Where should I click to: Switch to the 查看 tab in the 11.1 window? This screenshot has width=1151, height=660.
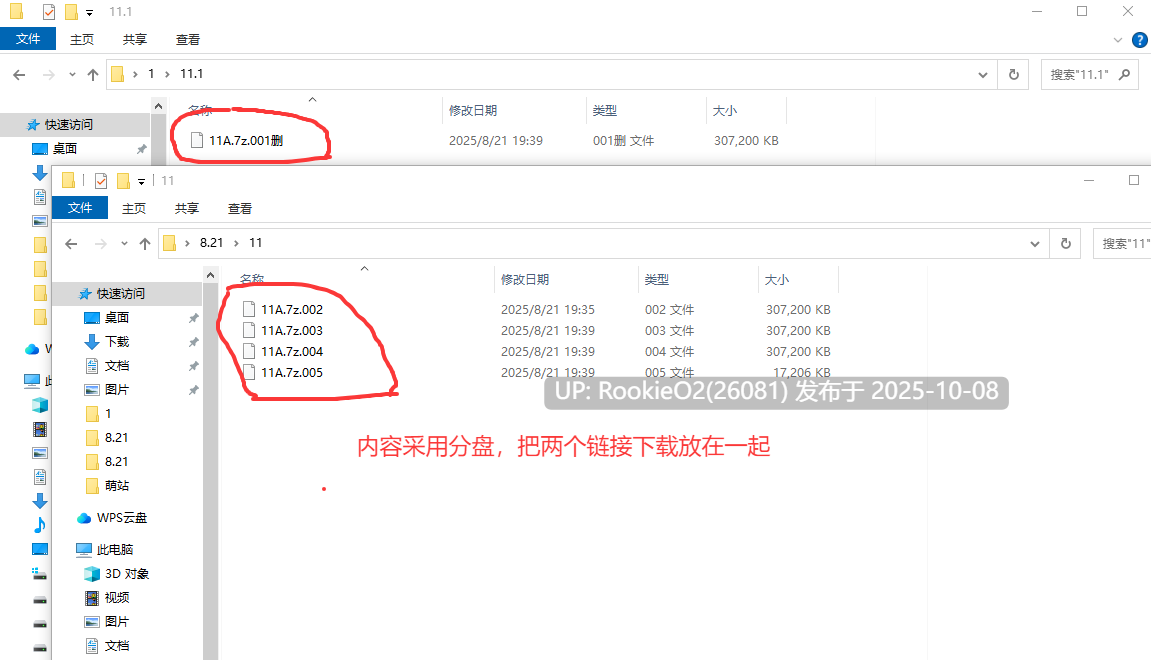point(187,40)
